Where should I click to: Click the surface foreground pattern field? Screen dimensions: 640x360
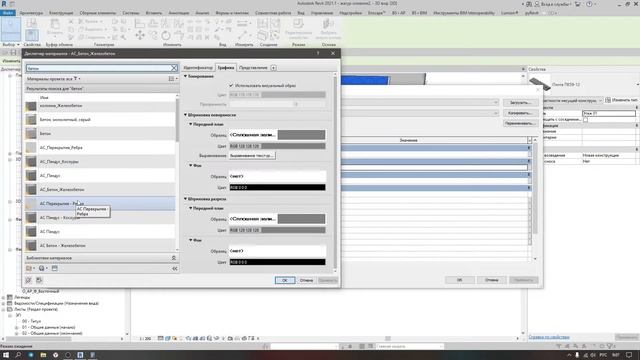277,135
